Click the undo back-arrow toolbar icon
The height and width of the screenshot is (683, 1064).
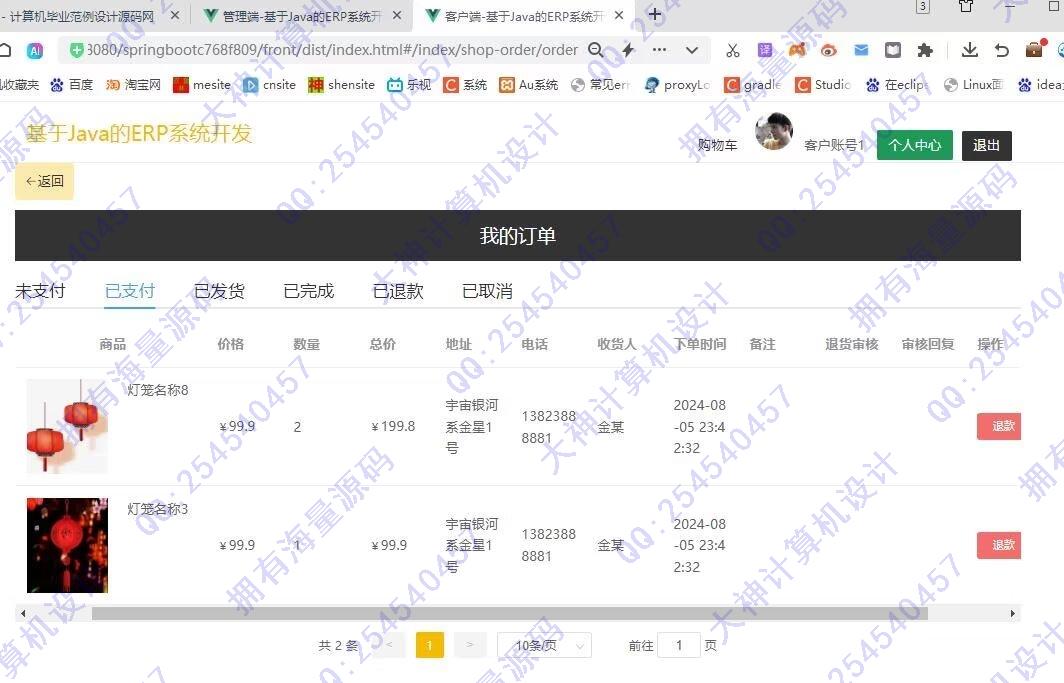(x=1002, y=50)
